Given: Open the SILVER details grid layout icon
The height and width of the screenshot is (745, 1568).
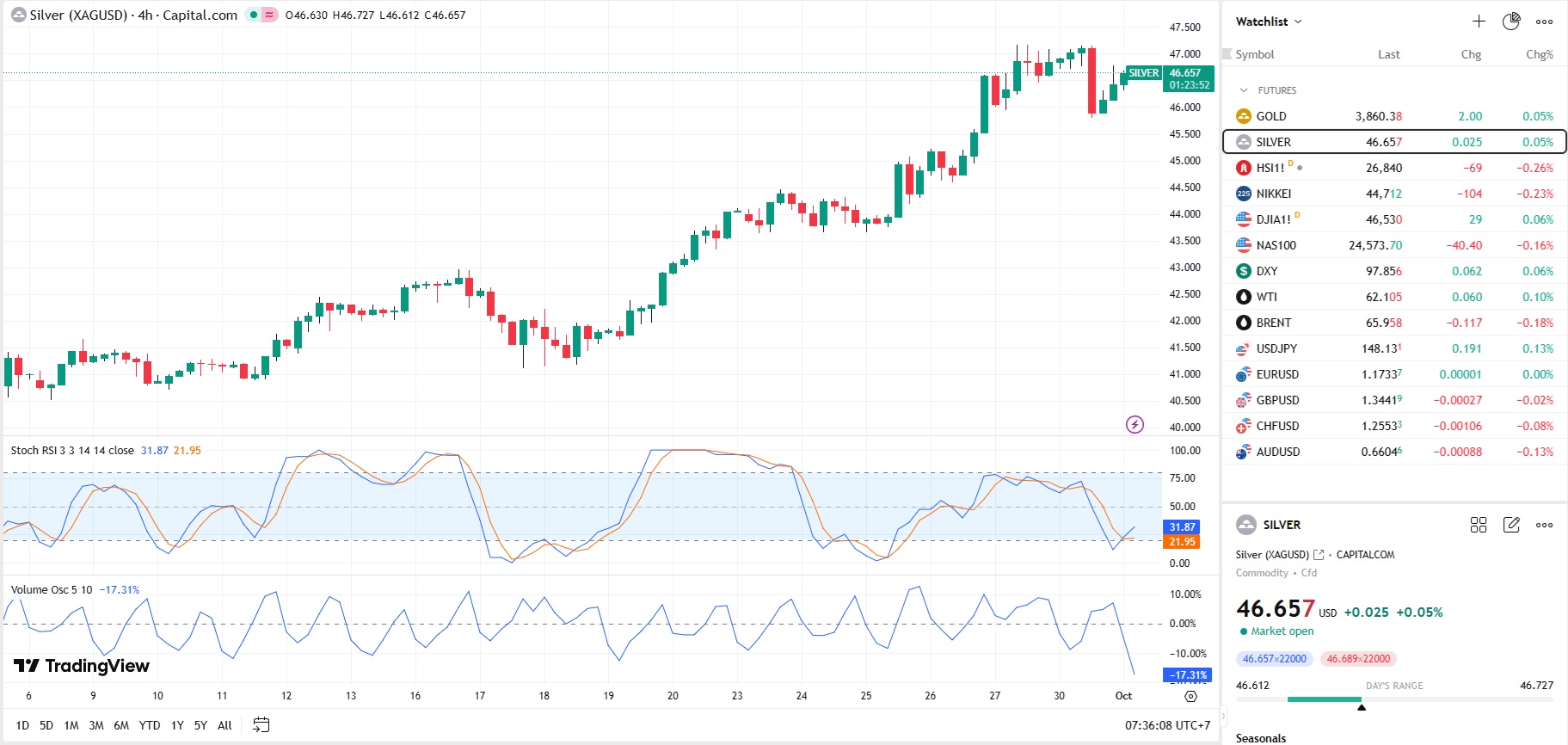Looking at the screenshot, I should tap(1479, 525).
